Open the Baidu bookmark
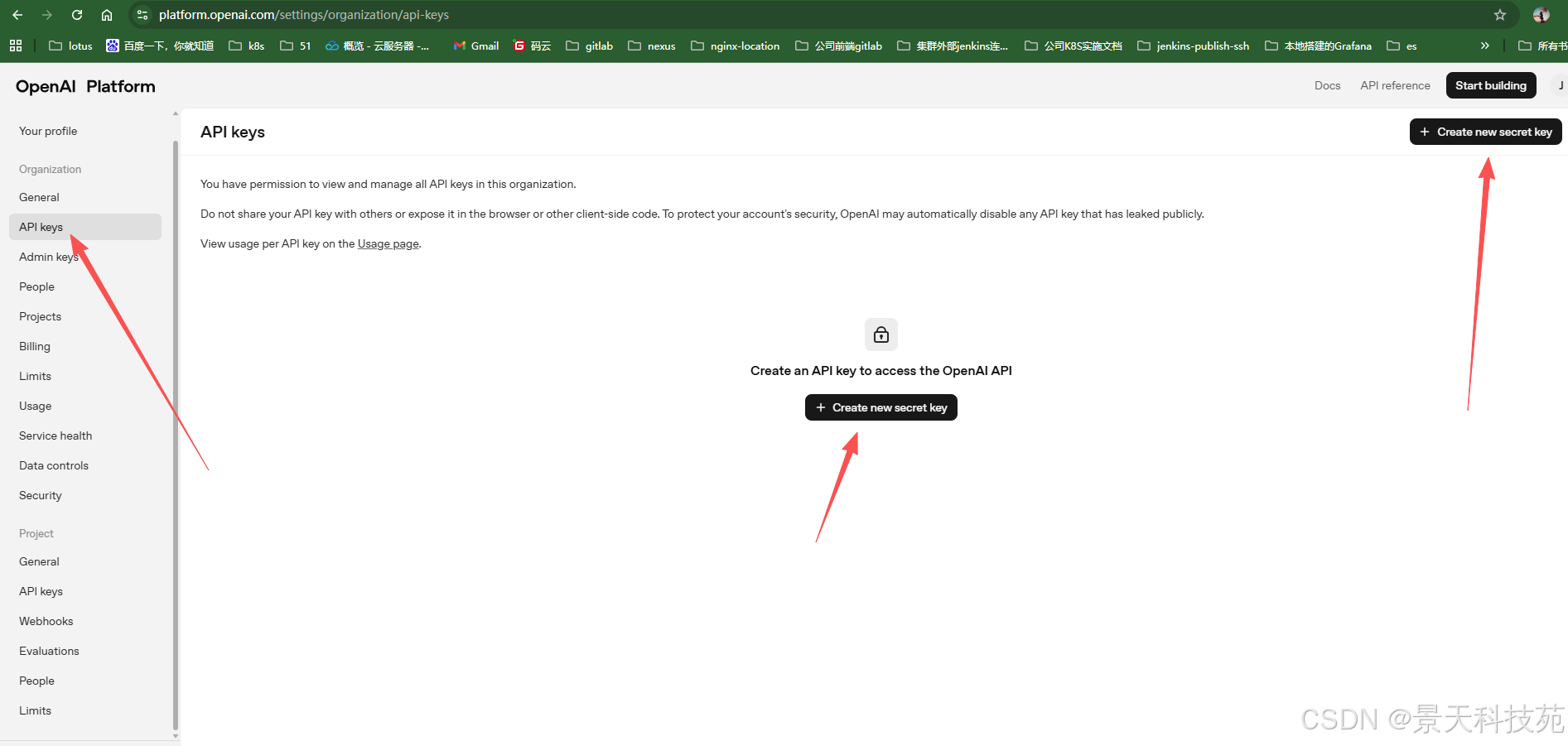1568x746 pixels. tap(160, 46)
